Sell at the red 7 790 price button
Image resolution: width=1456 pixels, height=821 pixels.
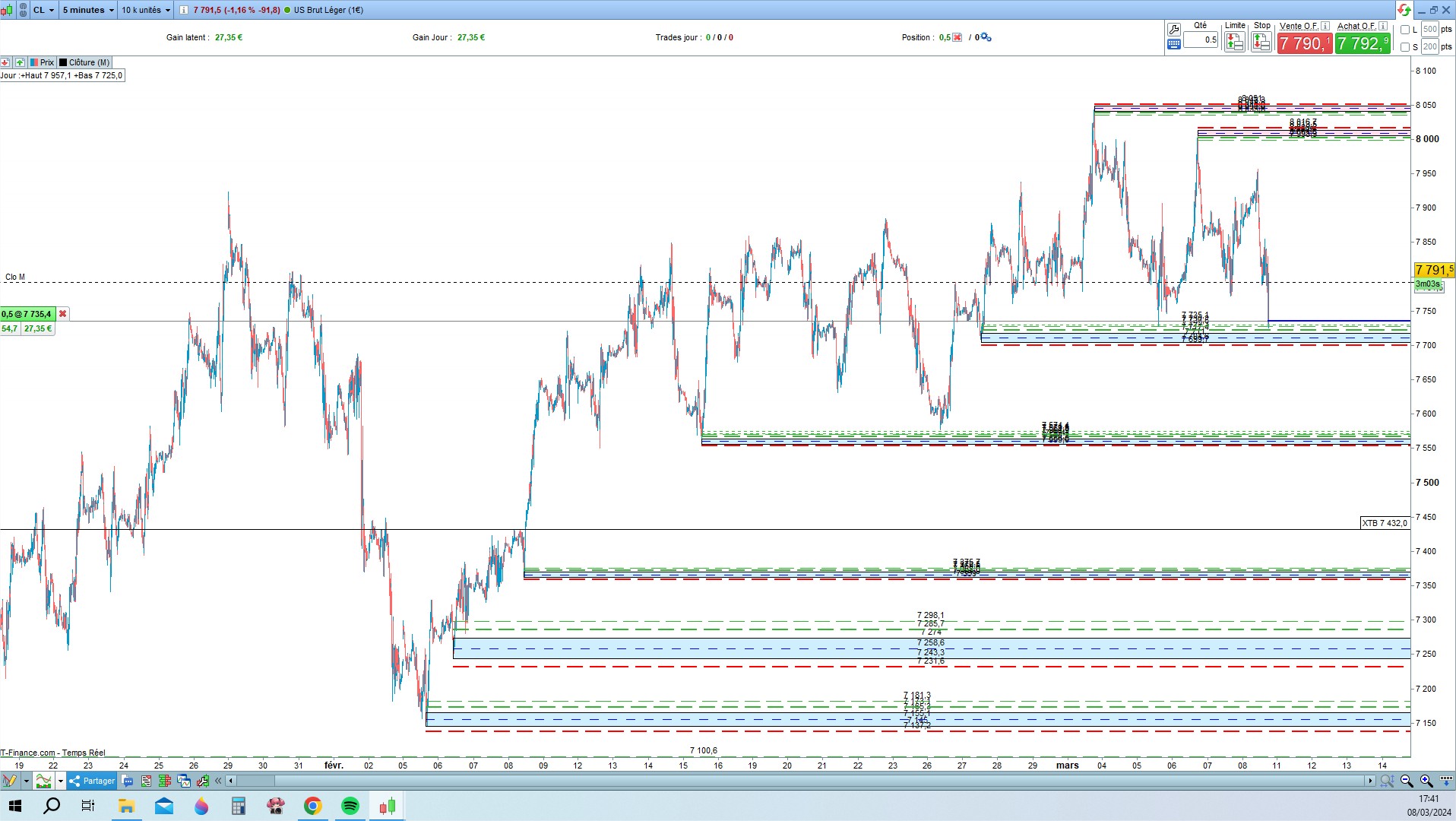[1305, 43]
